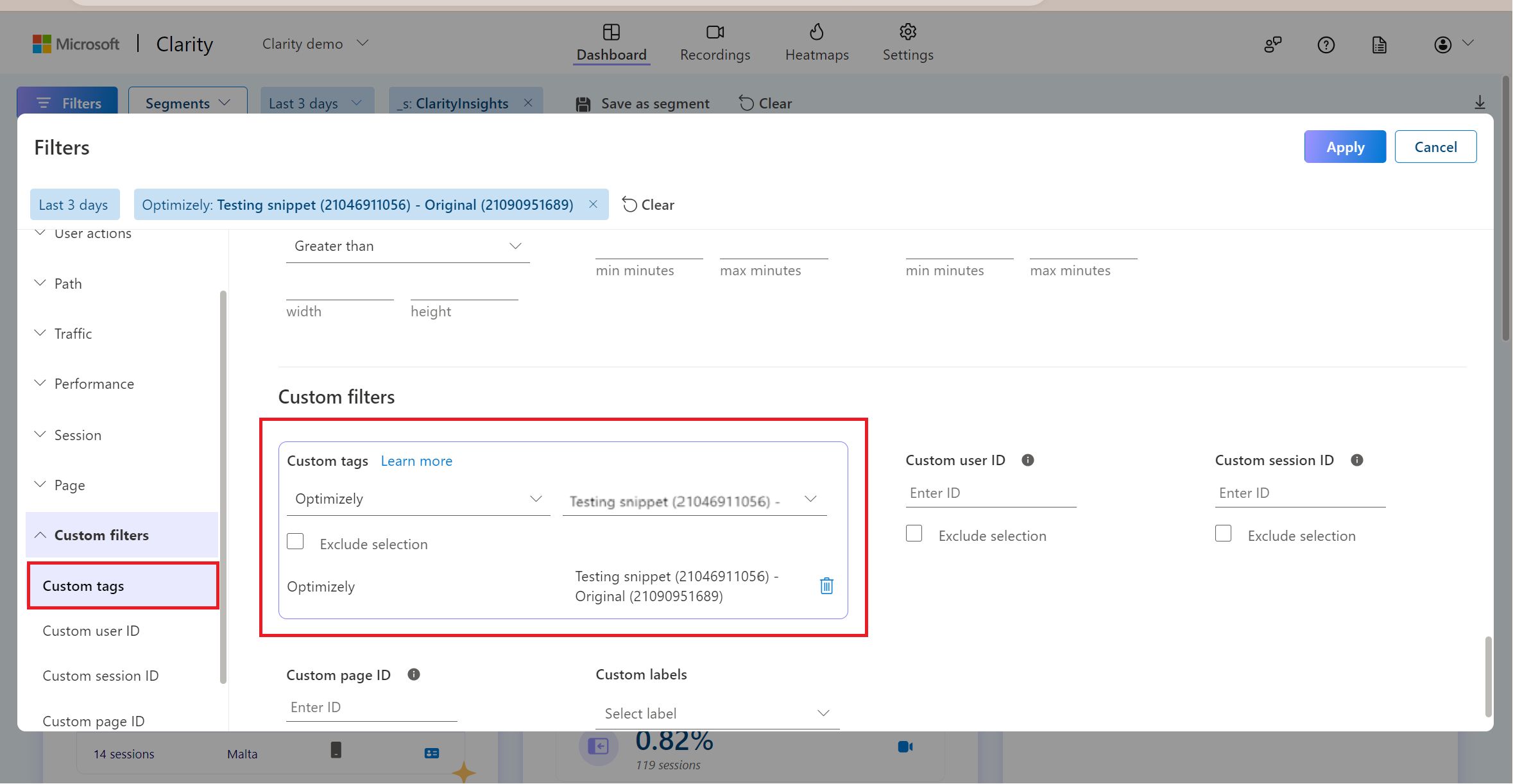Expand the Optimizely custom tag dropdown
This screenshot has height=784, width=1513.
tap(416, 497)
